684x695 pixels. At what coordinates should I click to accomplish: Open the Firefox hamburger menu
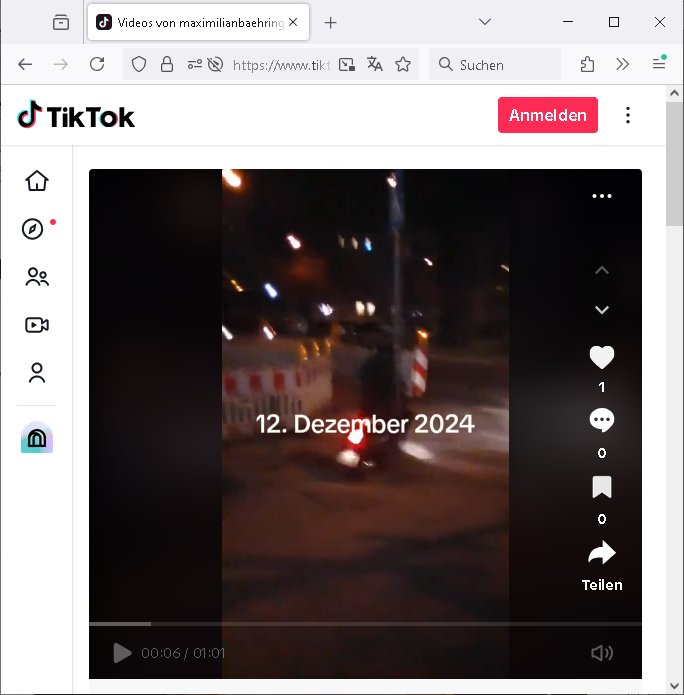659,65
